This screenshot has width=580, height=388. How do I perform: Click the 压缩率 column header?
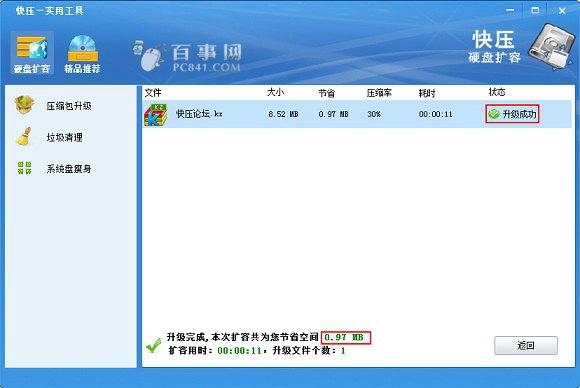379,92
